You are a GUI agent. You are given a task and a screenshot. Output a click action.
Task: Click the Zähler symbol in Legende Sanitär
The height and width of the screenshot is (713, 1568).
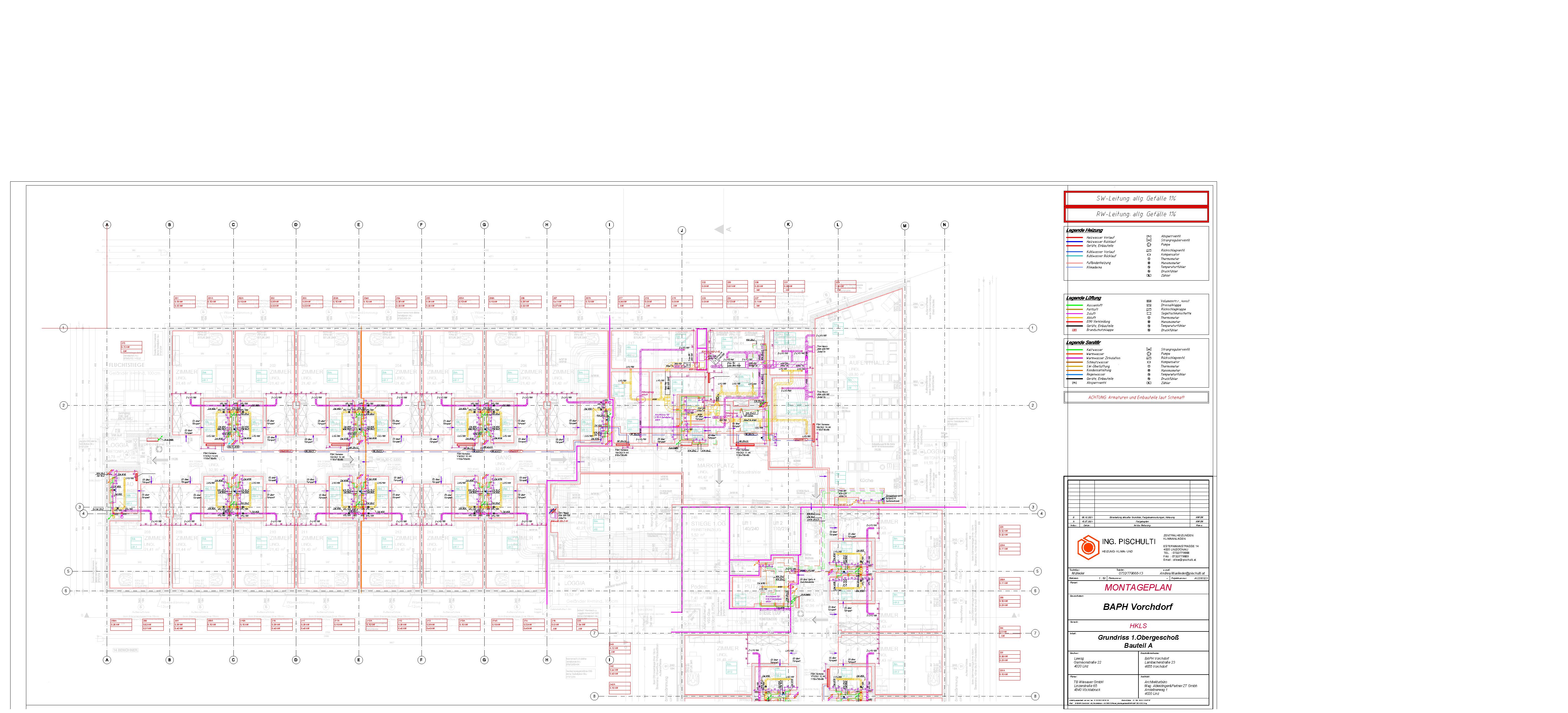click(1149, 383)
